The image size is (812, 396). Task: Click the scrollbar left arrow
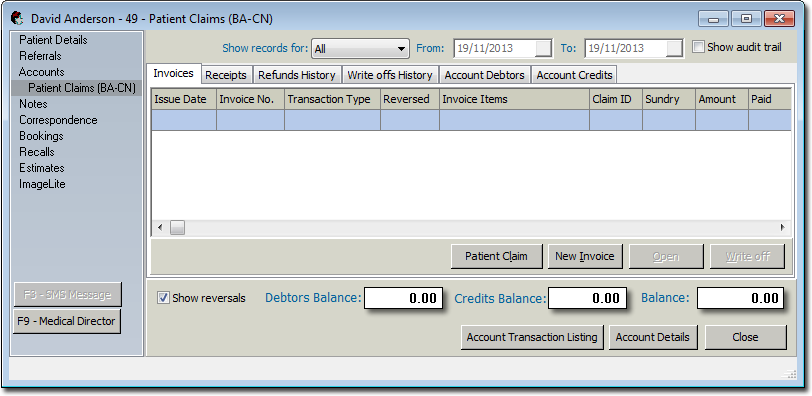click(x=160, y=227)
